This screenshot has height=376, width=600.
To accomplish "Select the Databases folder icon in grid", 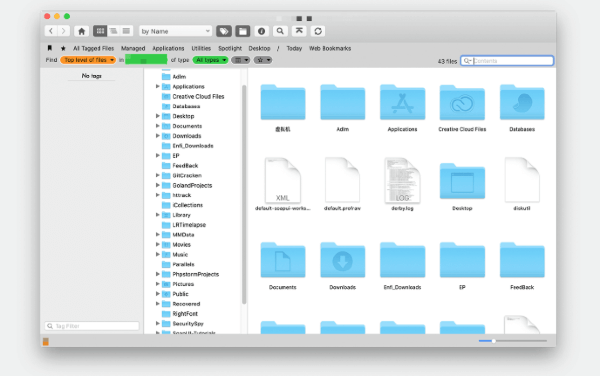I will pos(522,103).
